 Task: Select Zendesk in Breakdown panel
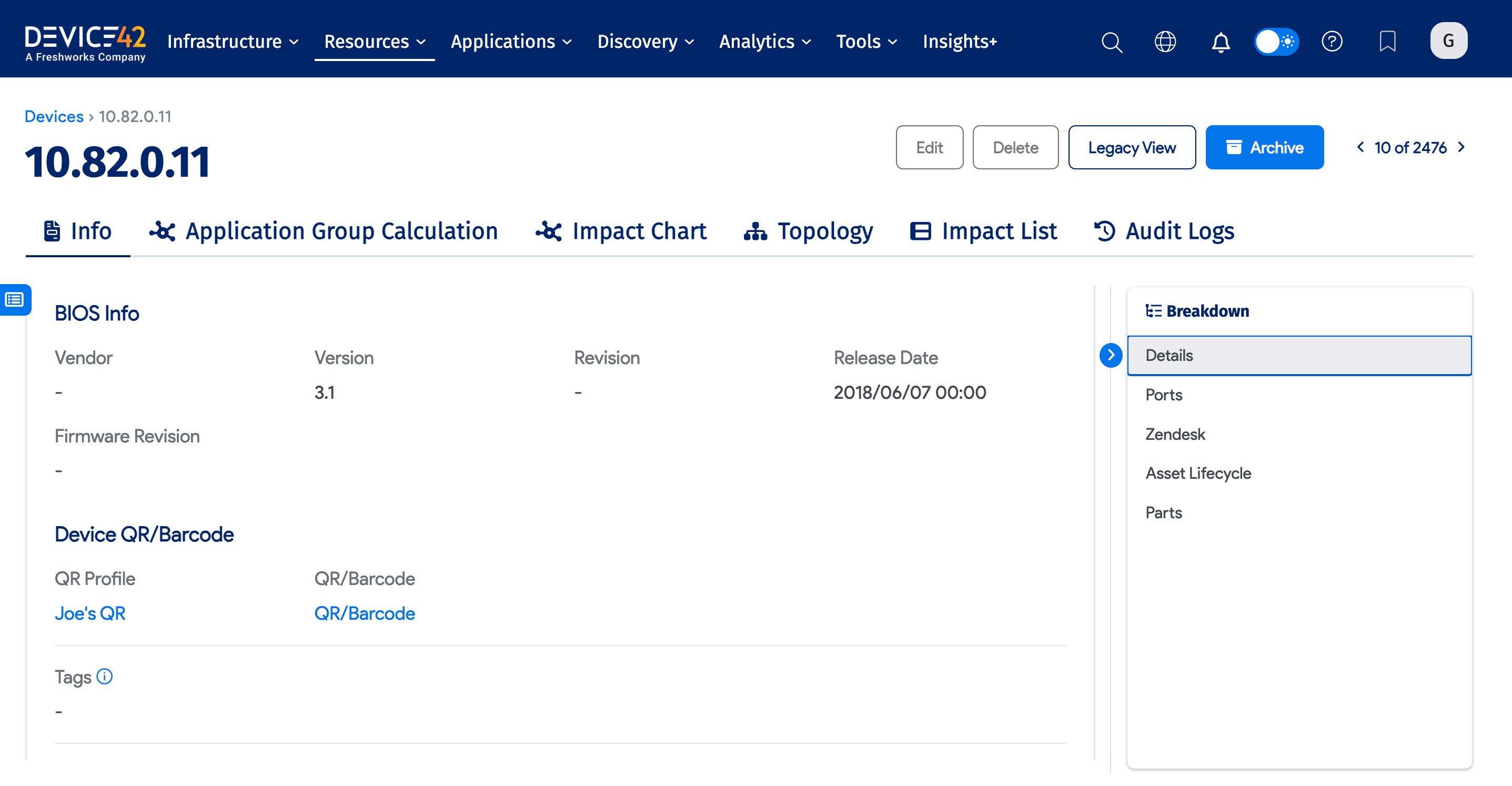click(1299, 434)
